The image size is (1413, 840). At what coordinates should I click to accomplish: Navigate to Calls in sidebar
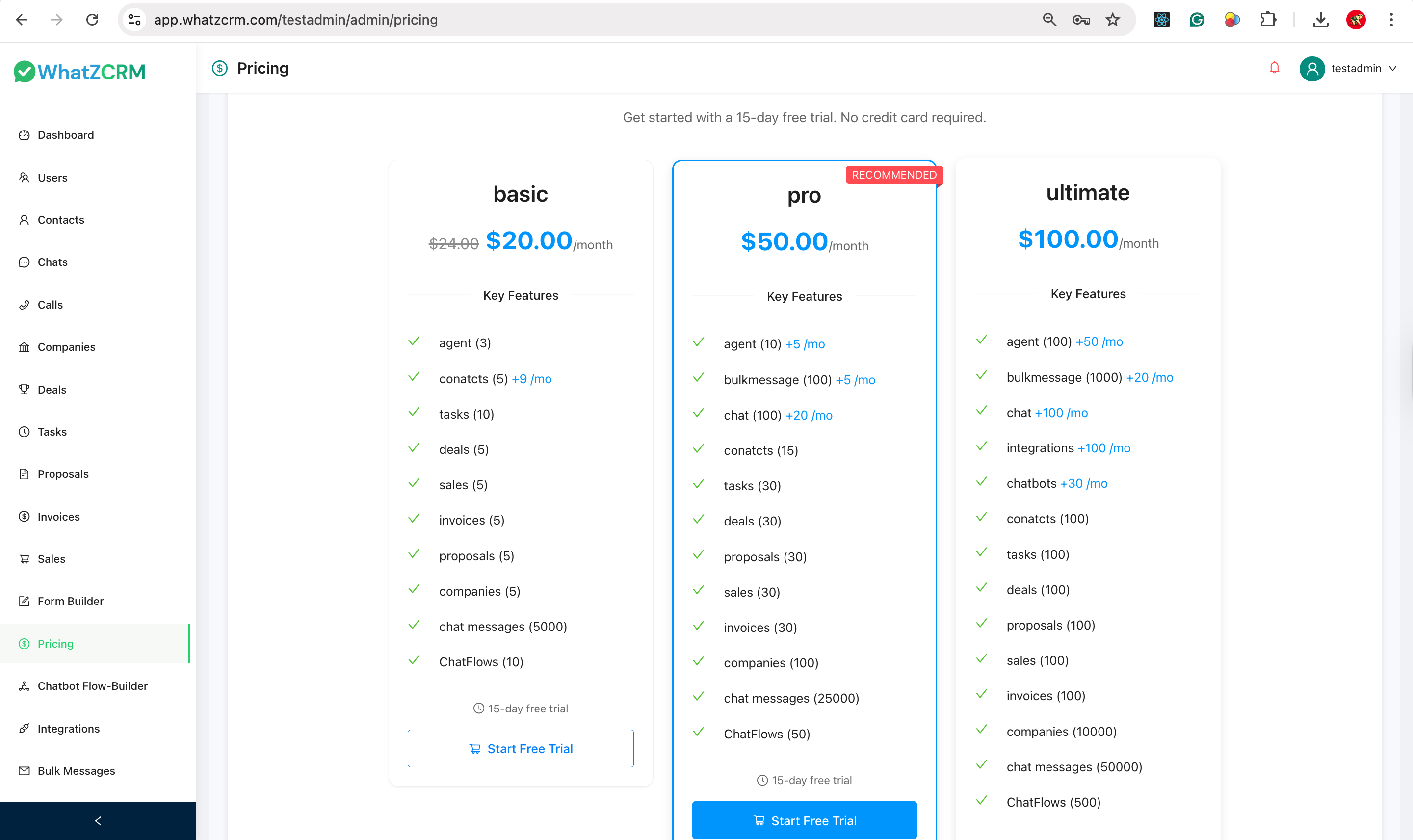click(50, 304)
